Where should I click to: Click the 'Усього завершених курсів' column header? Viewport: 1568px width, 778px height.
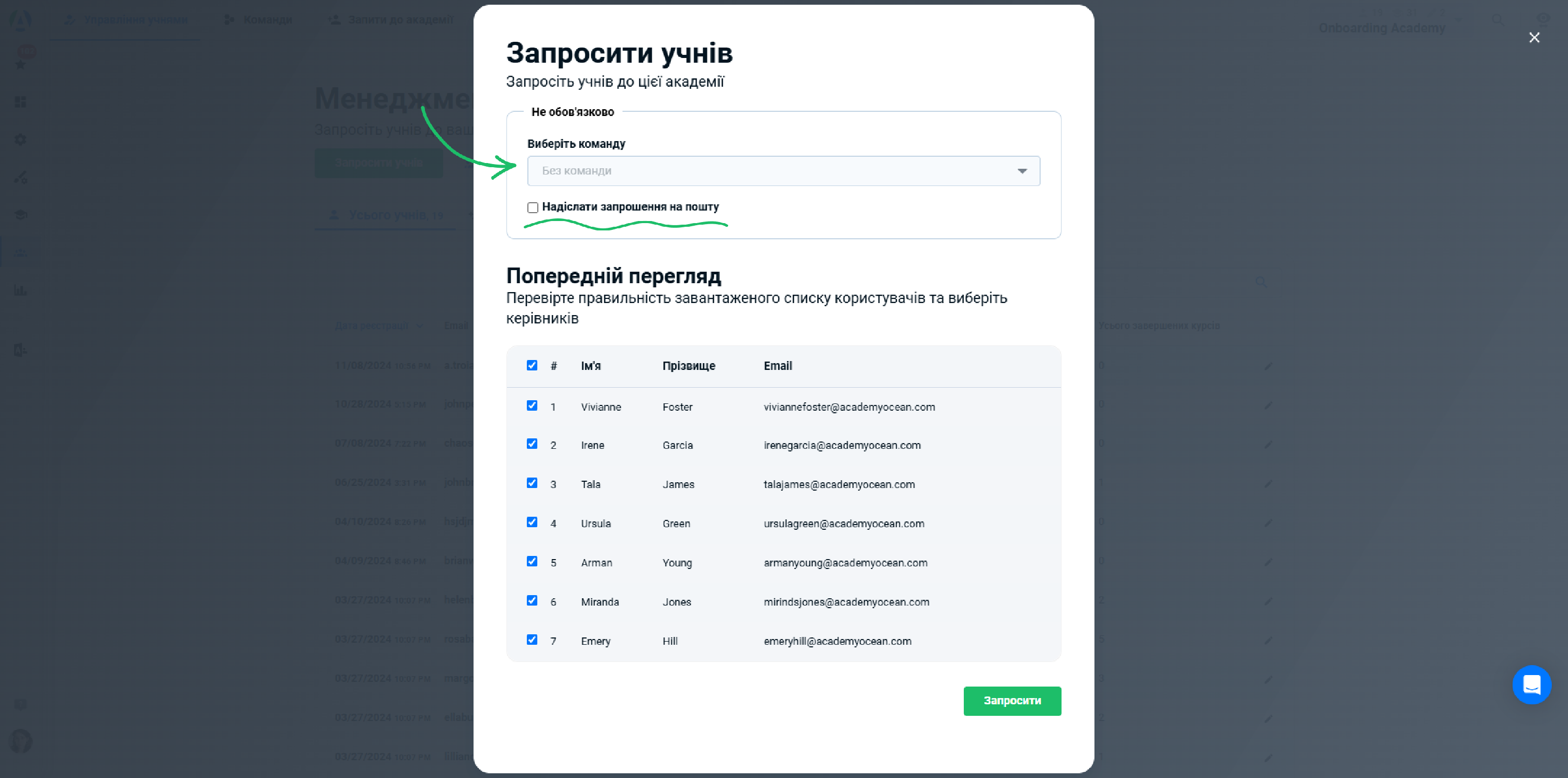tap(1158, 326)
